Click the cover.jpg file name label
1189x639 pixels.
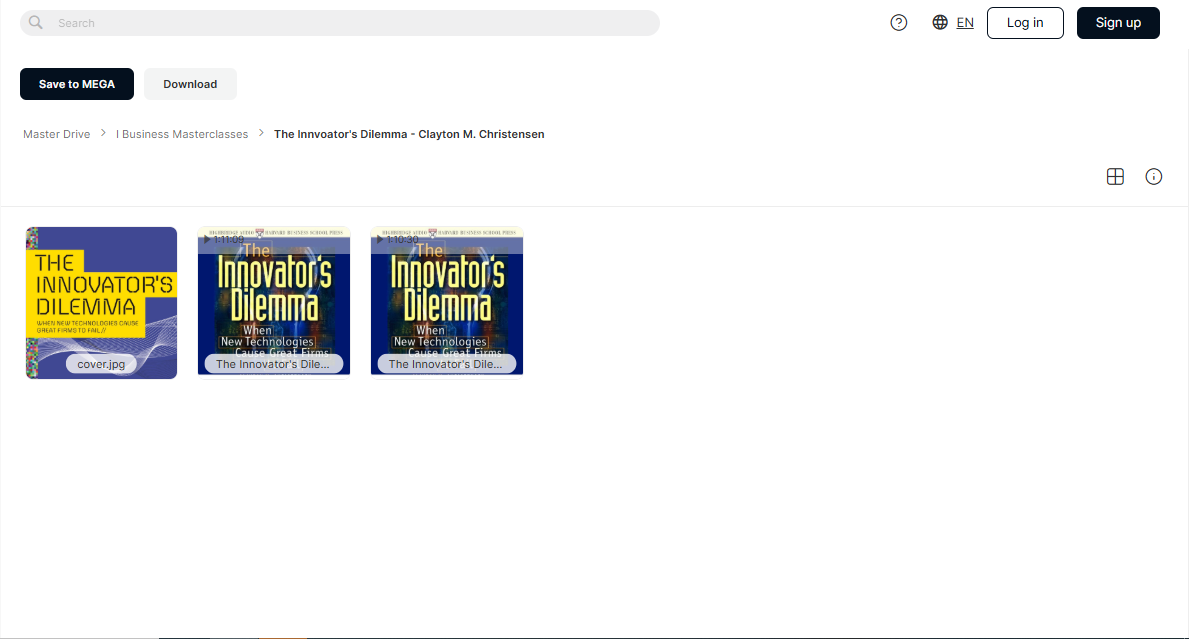101,364
